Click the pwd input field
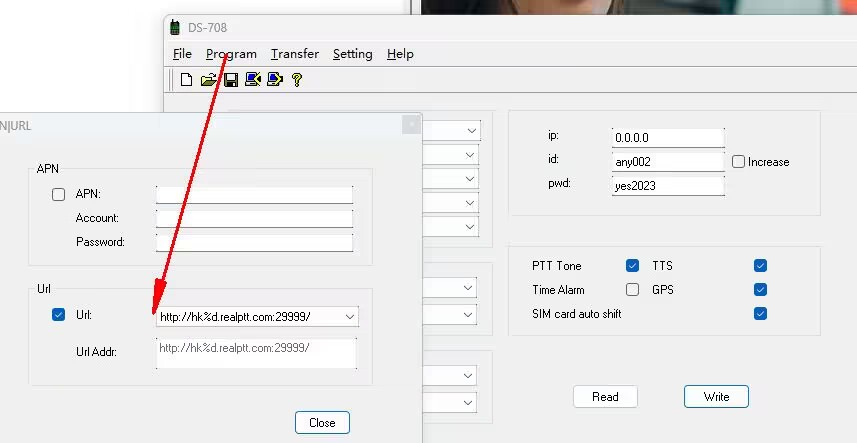 coord(667,185)
